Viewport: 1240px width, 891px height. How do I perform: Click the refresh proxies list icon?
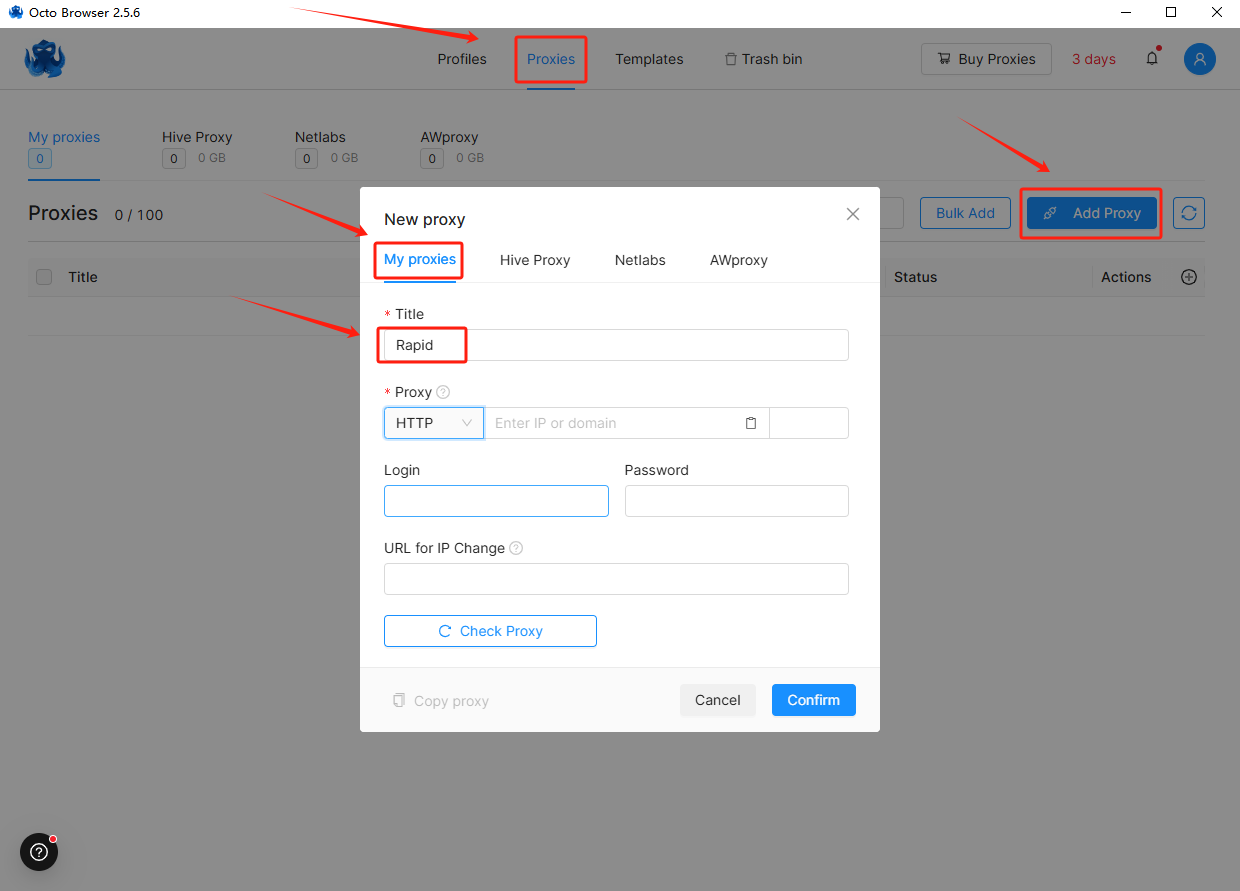1189,213
